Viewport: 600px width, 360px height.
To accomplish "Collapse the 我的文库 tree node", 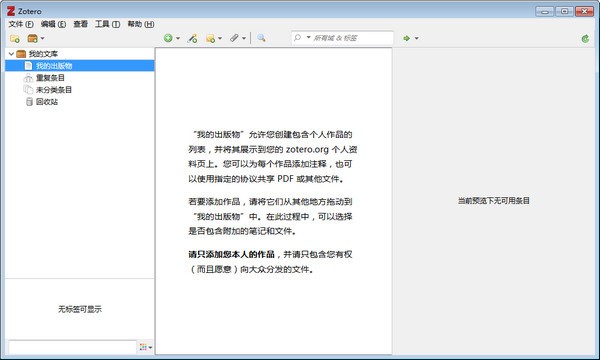I will coord(11,54).
